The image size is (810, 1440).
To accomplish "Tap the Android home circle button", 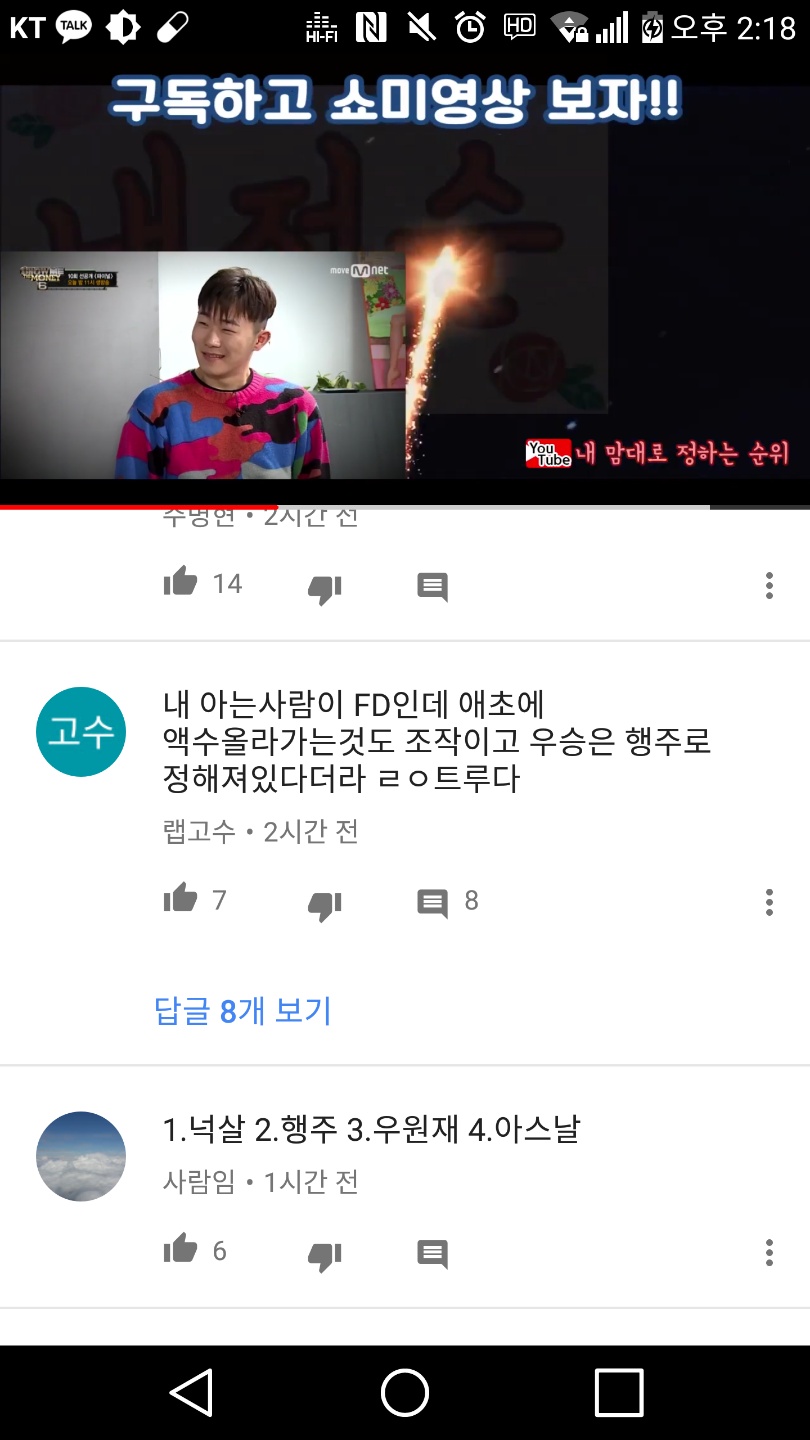I will point(405,1392).
